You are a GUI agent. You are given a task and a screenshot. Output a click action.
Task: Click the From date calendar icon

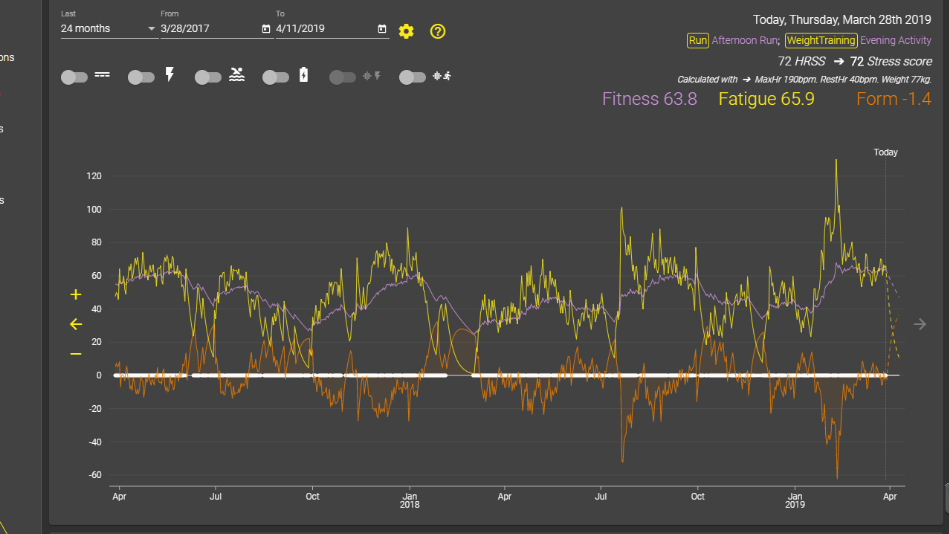(x=266, y=28)
